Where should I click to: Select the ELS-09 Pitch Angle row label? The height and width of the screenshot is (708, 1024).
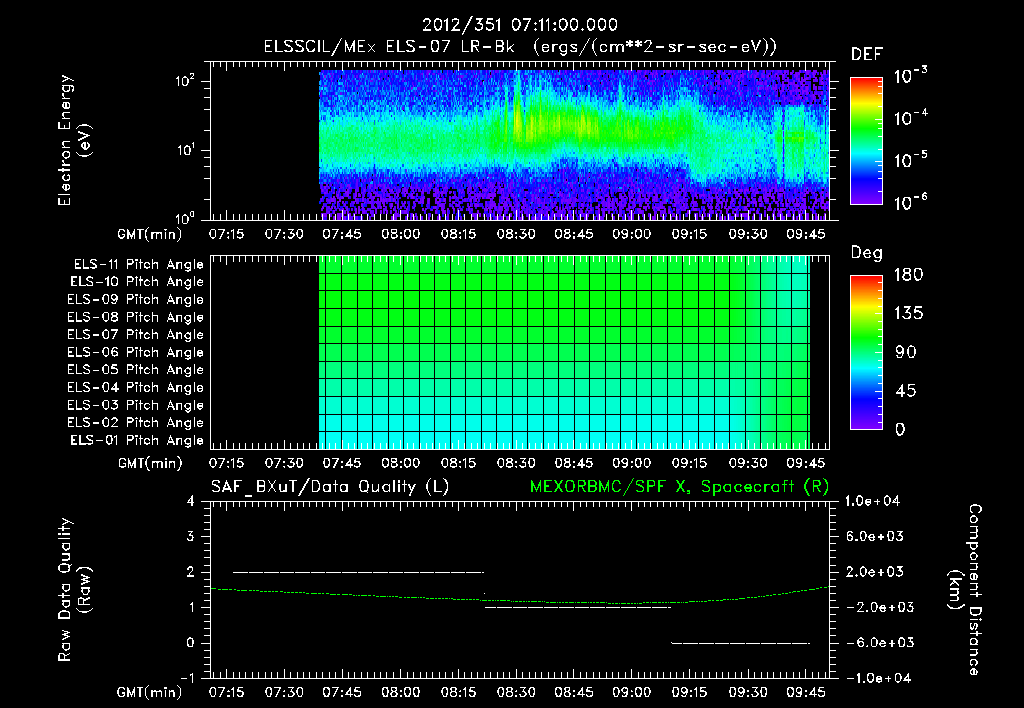[x=136, y=300]
